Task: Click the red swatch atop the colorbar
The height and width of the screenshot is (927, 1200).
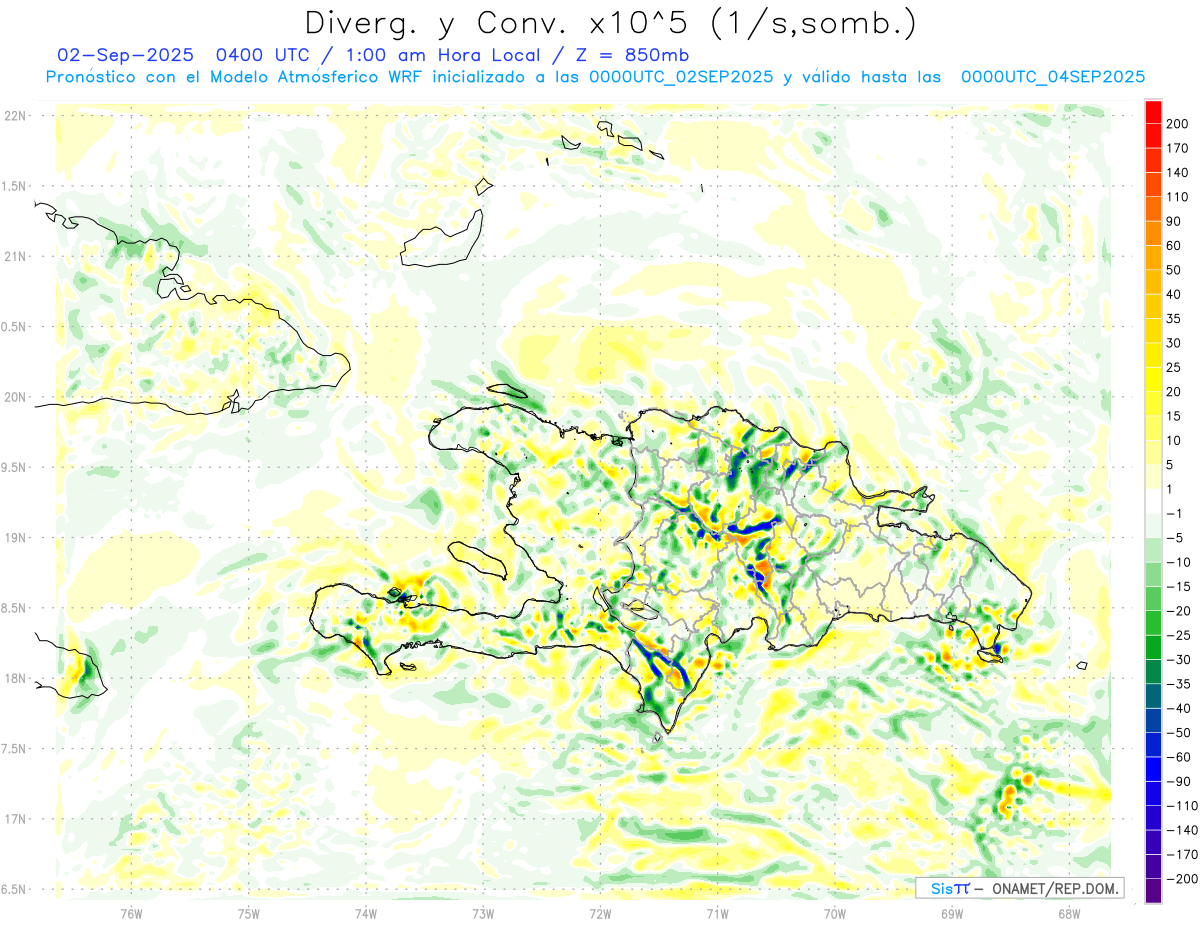Action: tap(1153, 113)
